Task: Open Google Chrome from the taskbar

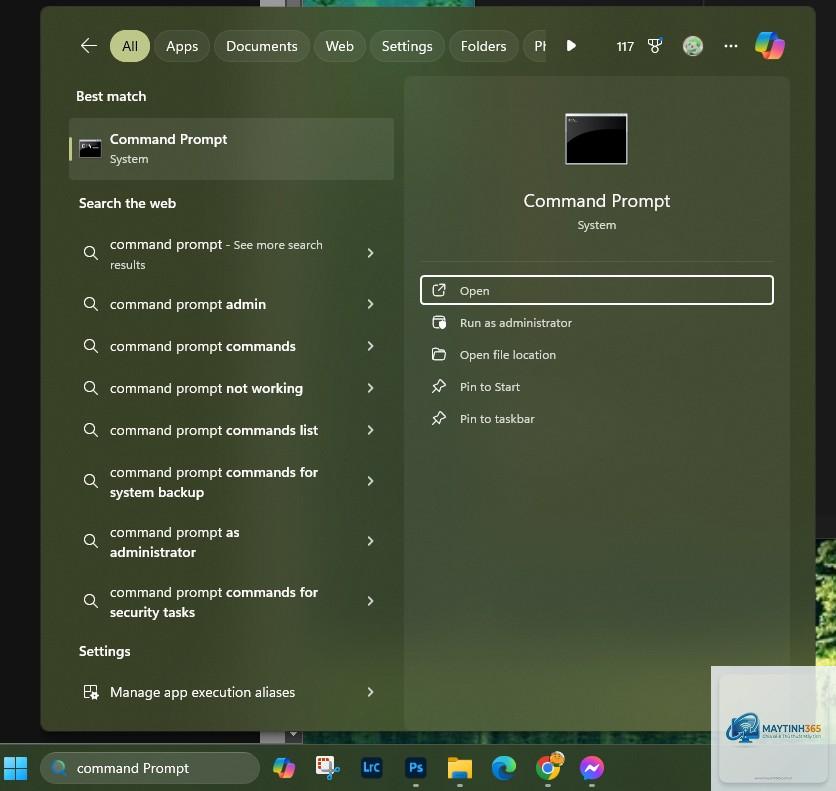Action: (x=548, y=768)
